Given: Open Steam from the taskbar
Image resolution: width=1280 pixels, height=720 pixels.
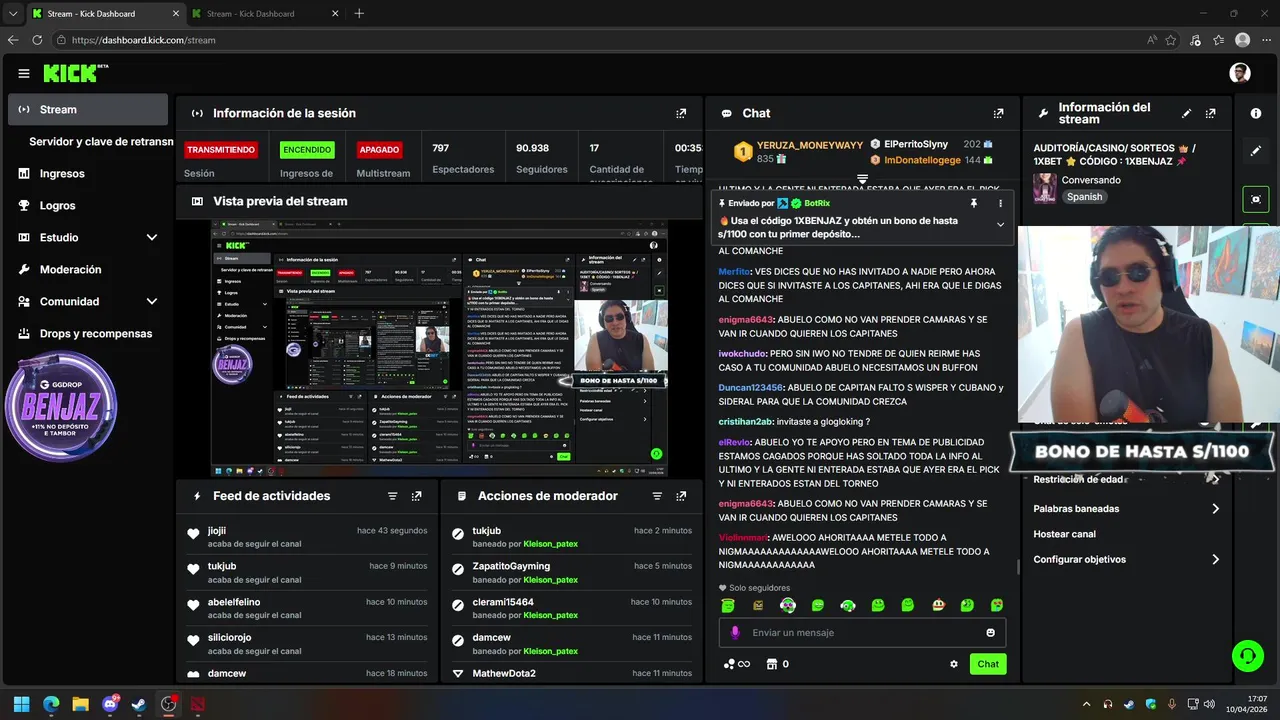Looking at the screenshot, I should [138, 704].
